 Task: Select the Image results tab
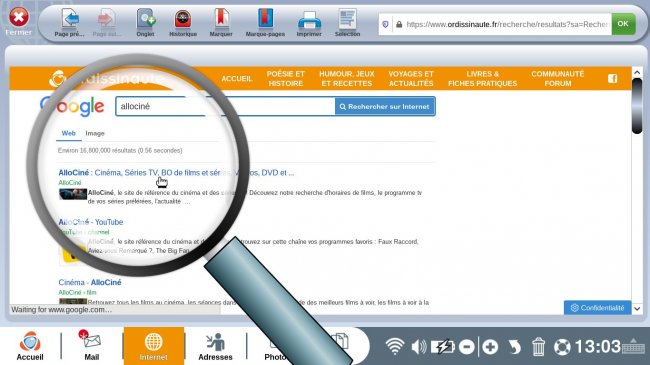95,134
